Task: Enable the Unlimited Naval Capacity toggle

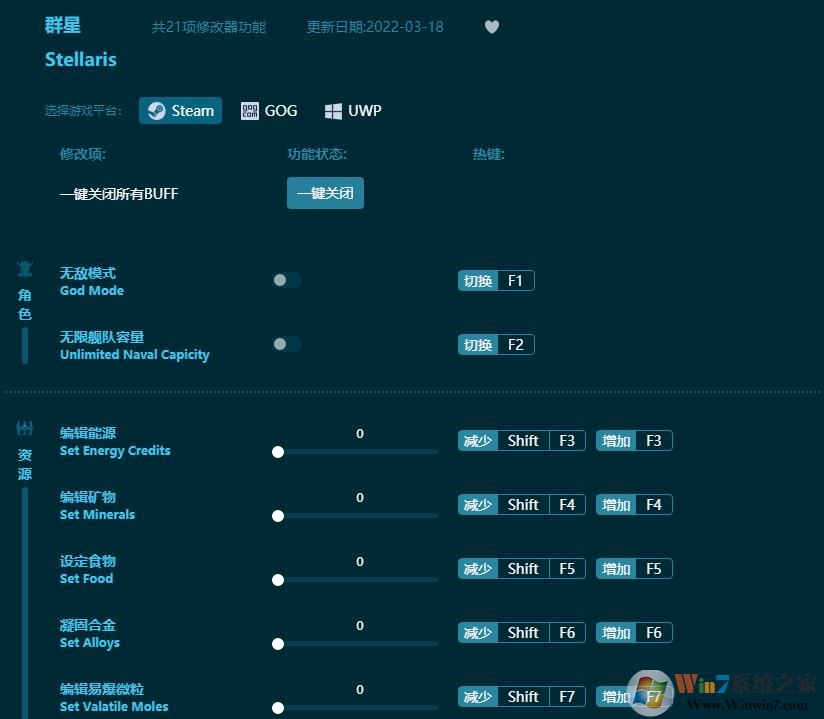Action: pyautogui.click(x=286, y=343)
